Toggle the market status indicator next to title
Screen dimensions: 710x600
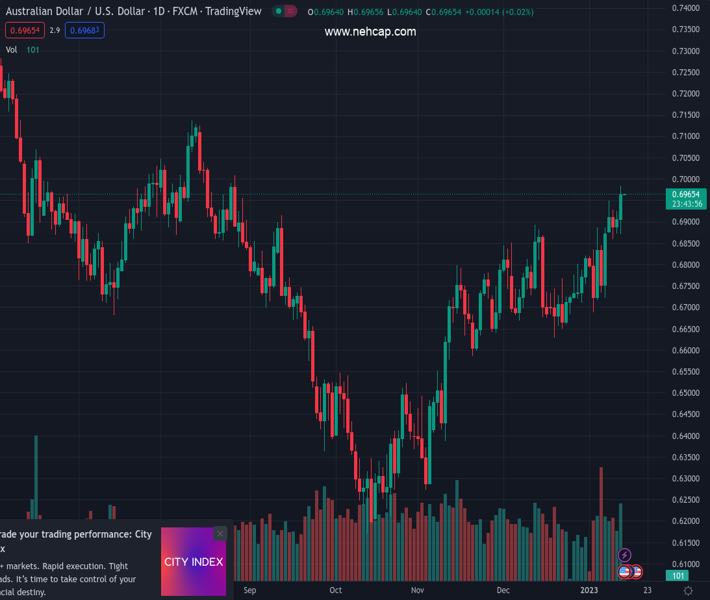(x=285, y=12)
